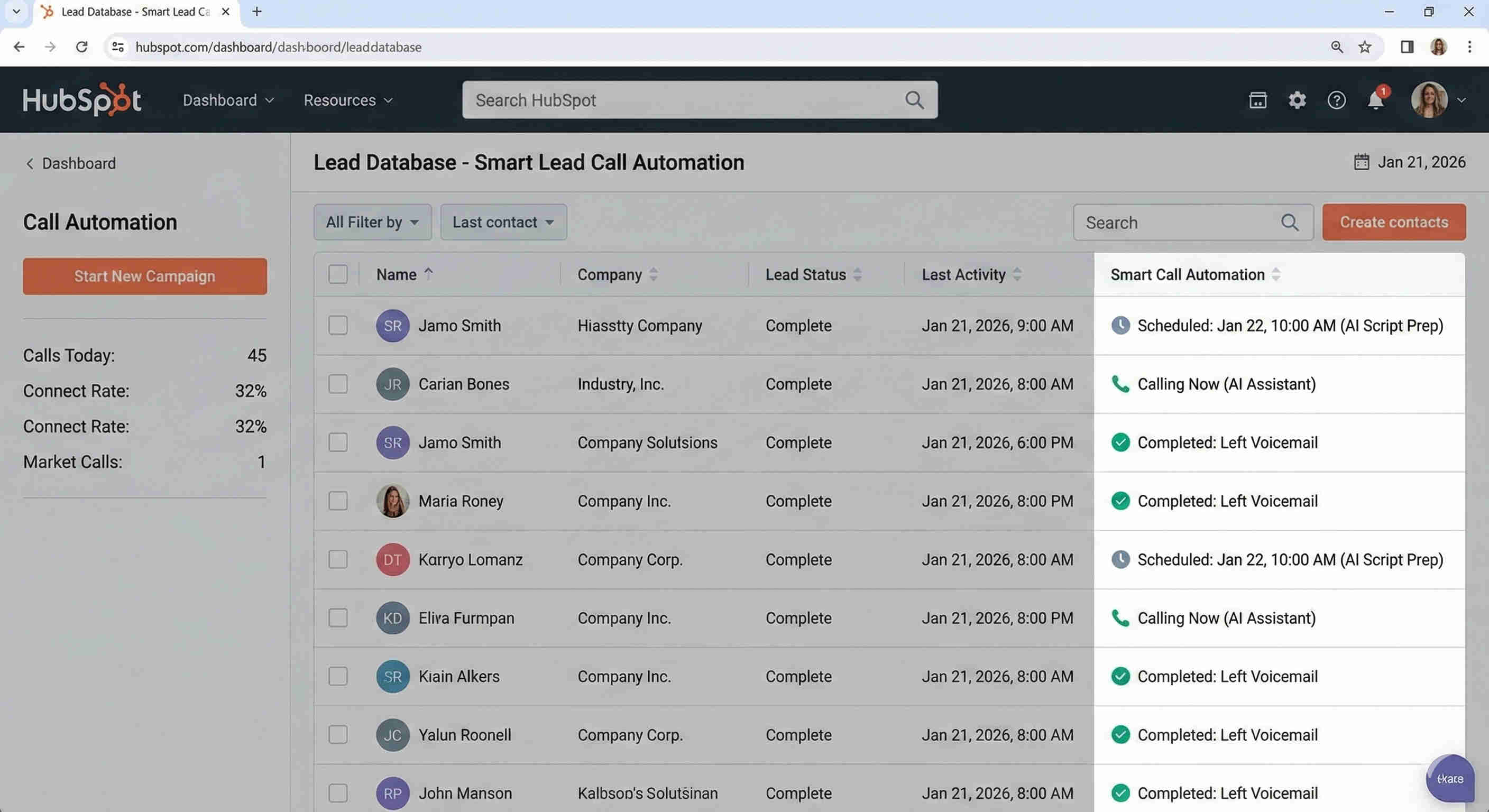Screen dimensions: 1489x812
Task: Click the HubSpot logo
Action: click(x=81, y=99)
